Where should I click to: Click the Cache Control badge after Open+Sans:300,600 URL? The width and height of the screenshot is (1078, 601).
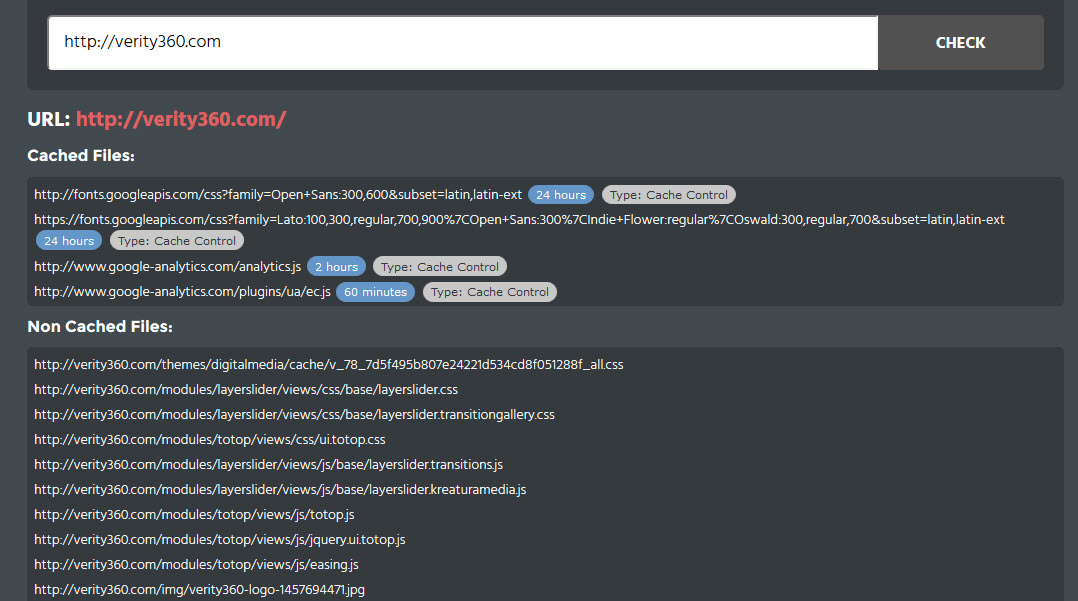point(668,195)
